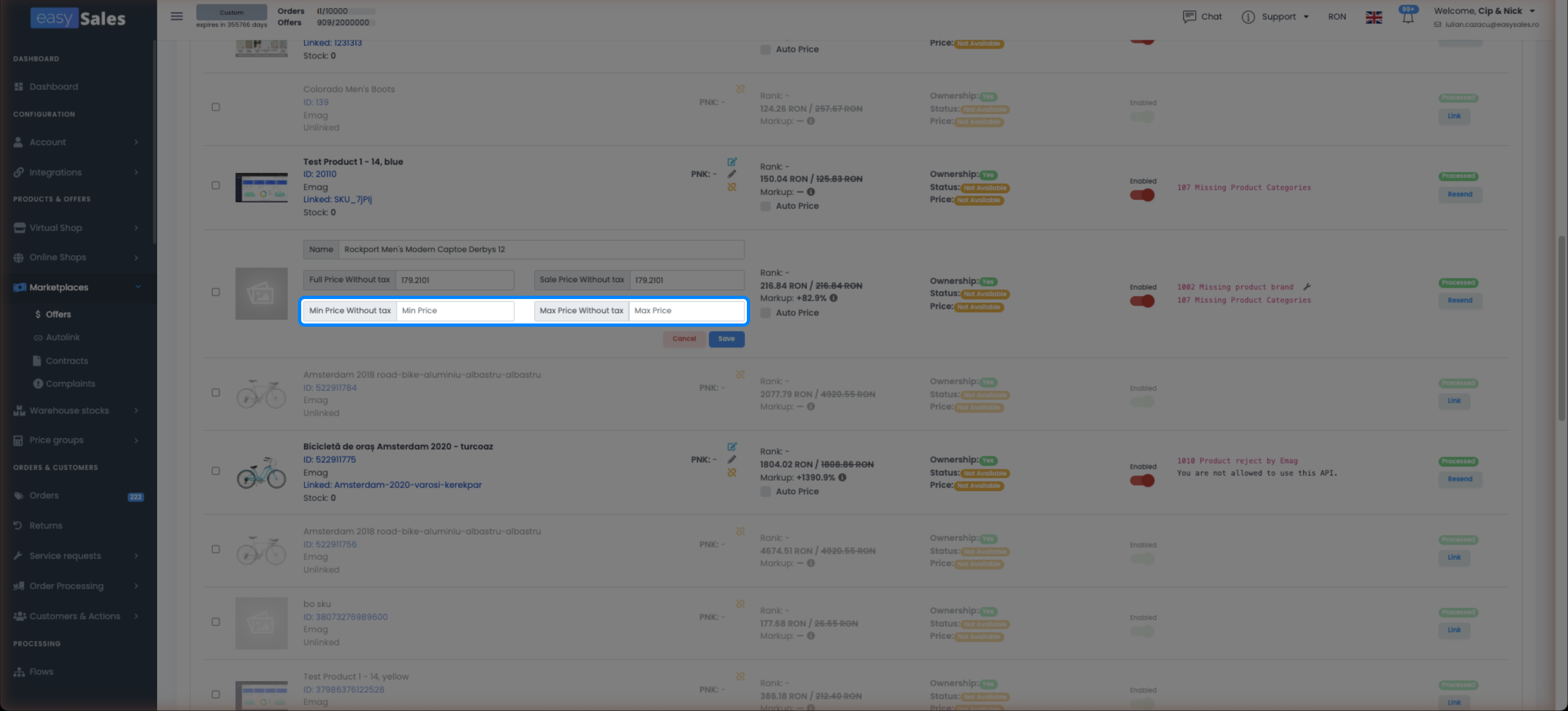Open the Support dropdown in header
Screen dimensions: 1568x711
[1285, 17]
